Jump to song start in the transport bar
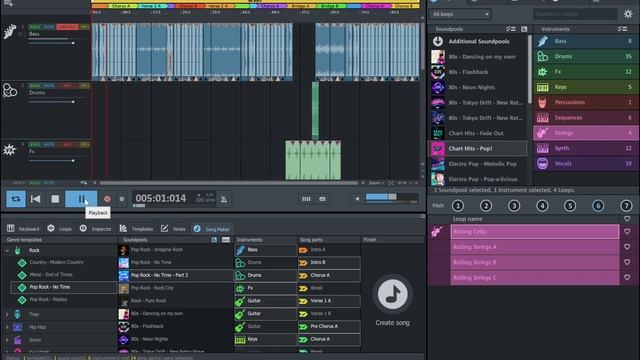This screenshot has height=360, width=640. tap(36, 199)
